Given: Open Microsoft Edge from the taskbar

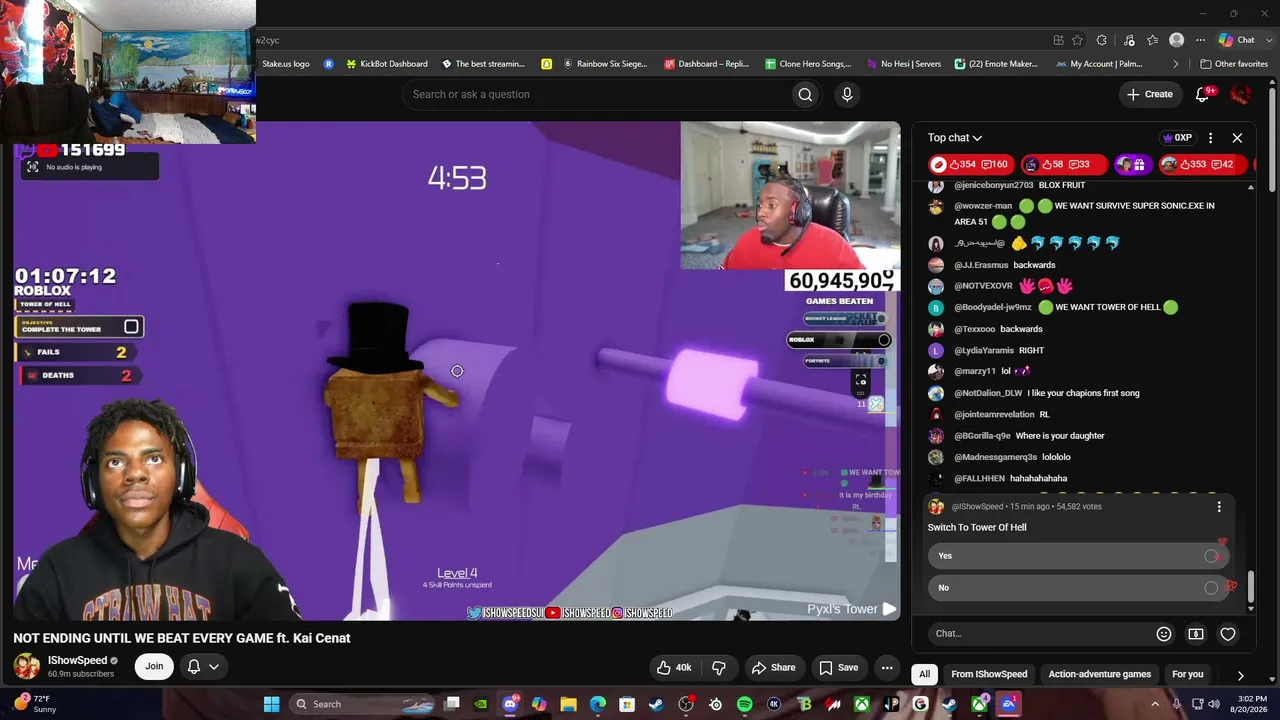Looking at the screenshot, I should tap(598, 704).
